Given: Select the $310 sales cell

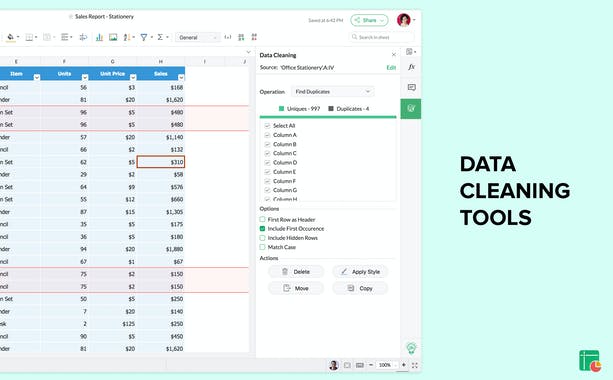Looking at the screenshot, I should point(161,162).
